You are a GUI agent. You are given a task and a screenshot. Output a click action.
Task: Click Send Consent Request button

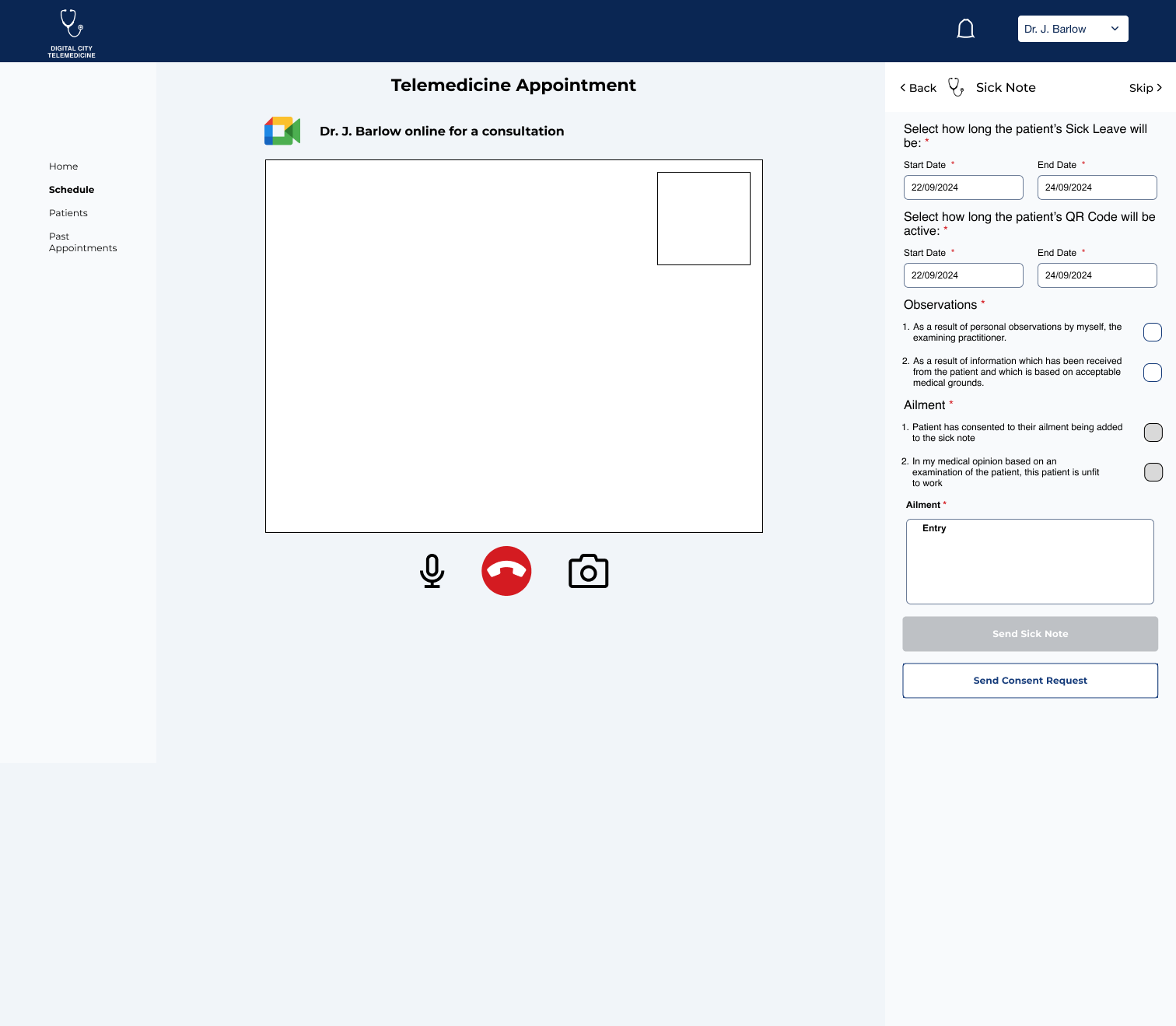pyautogui.click(x=1030, y=681)
